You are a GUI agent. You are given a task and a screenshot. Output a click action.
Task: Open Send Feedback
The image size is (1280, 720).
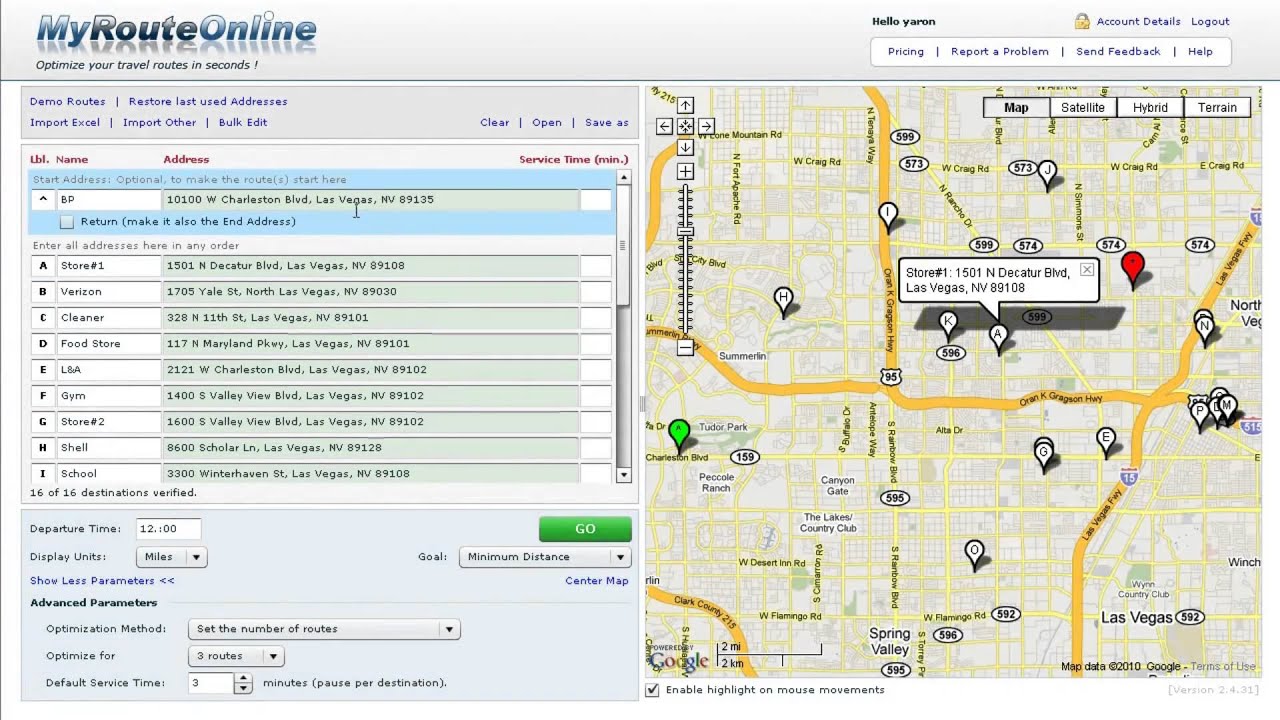(x=1118, y=52)
